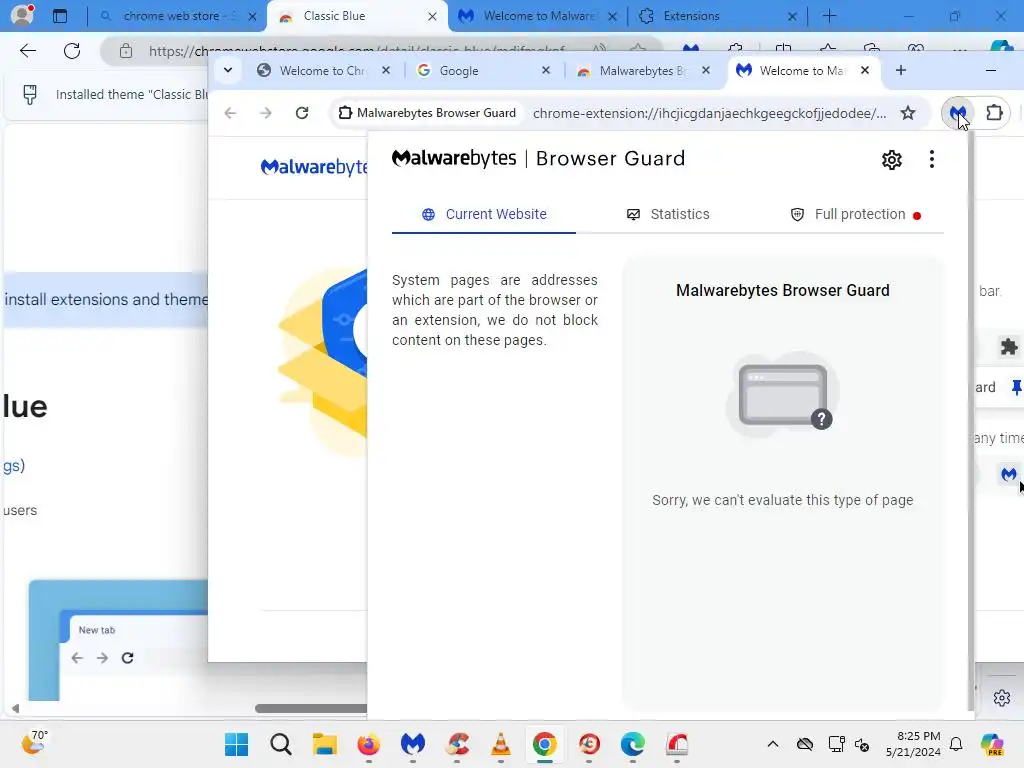Click the Classic Blue theme preview thumbnail
Screen dimensions: 1024x768
(x=118, y=640)
